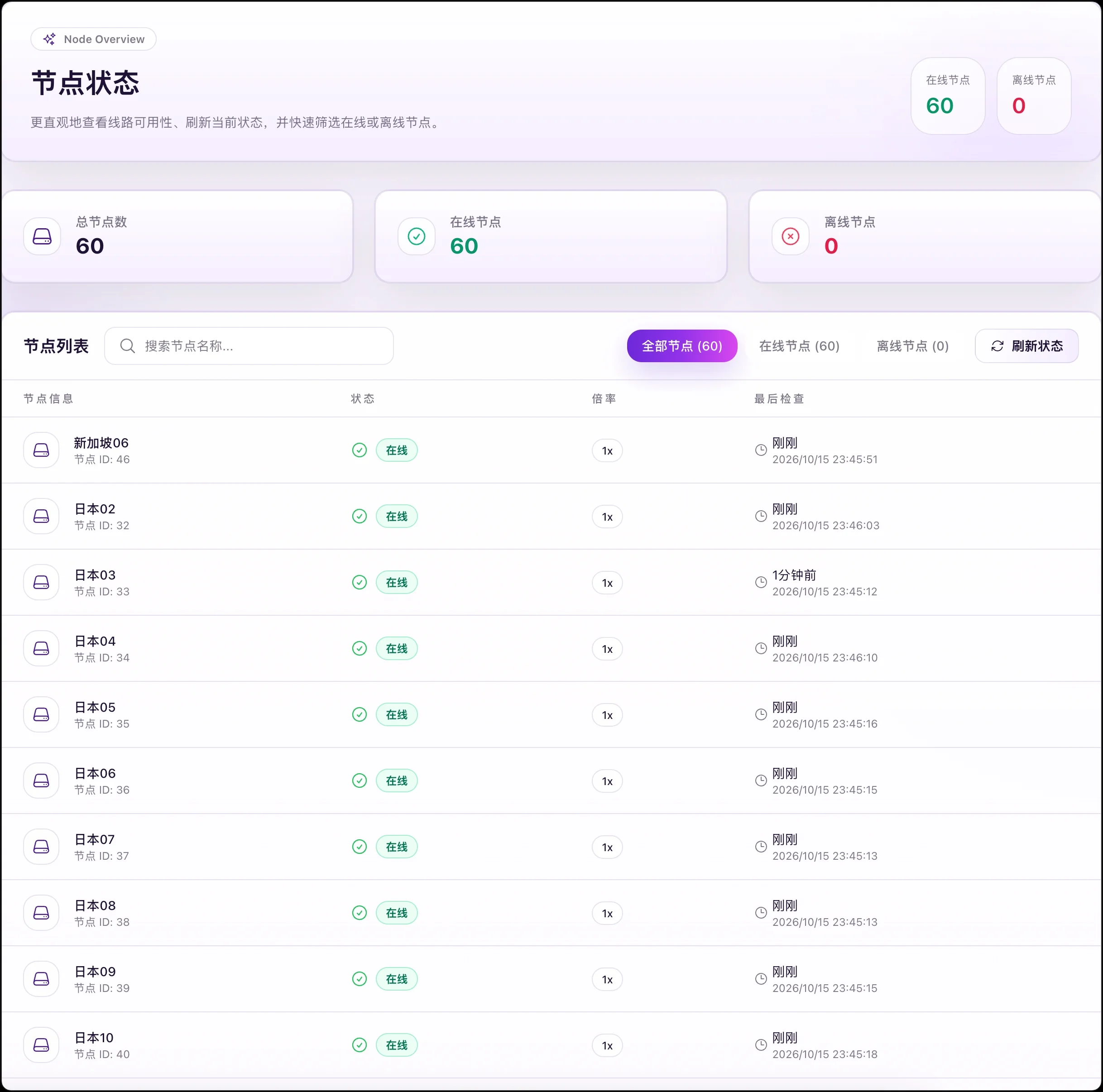Click the sparkle icon beside Node Overview
Screen dimensions: 1103x1092
click(x=50, y=39)
